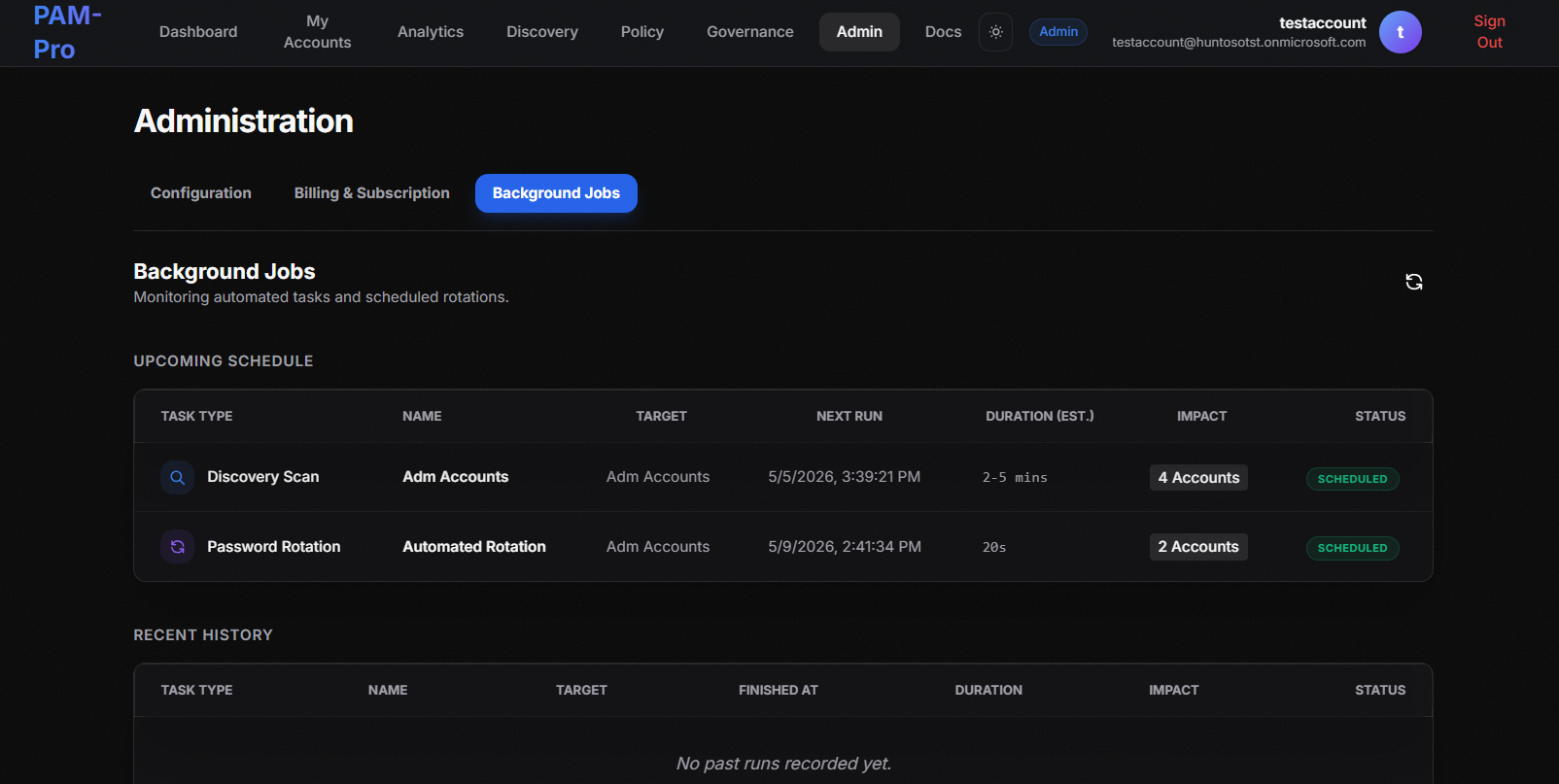Click the PAM-Pro logo
Viewport: 1559px width, 784px height.
pos(67,32)
